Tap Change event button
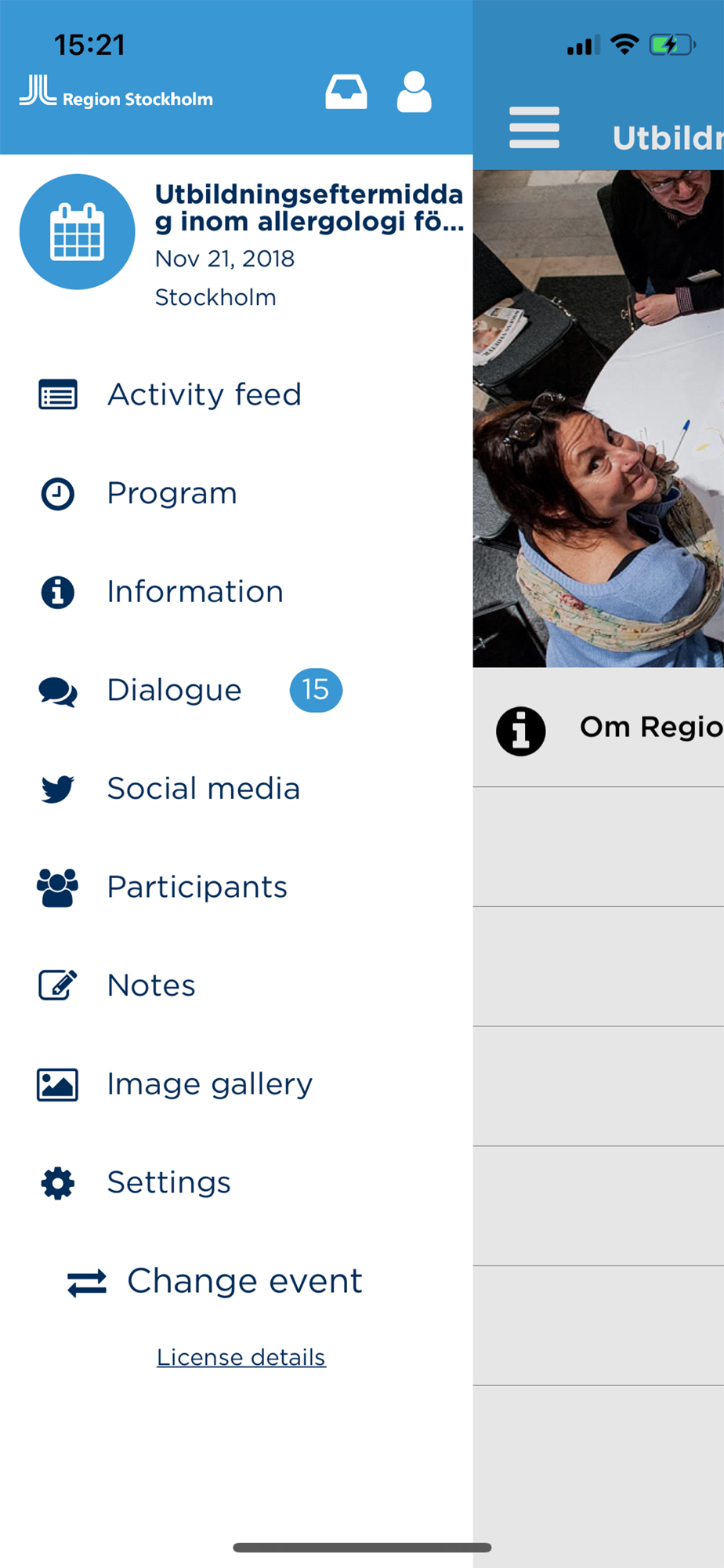The height and width of the screenshot is (1568, 724). (215, 1282)
